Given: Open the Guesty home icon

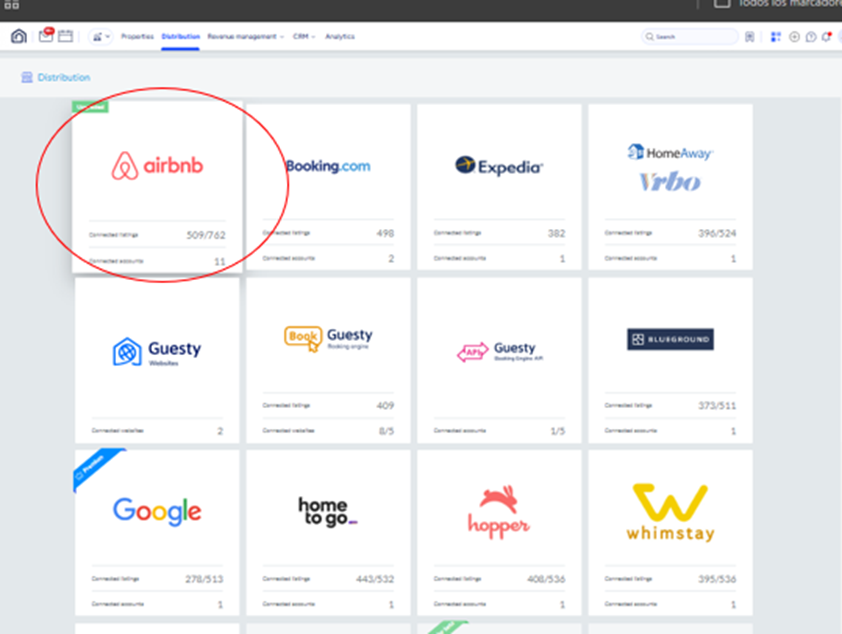Looking at the screenshot, I should (19, 37).
